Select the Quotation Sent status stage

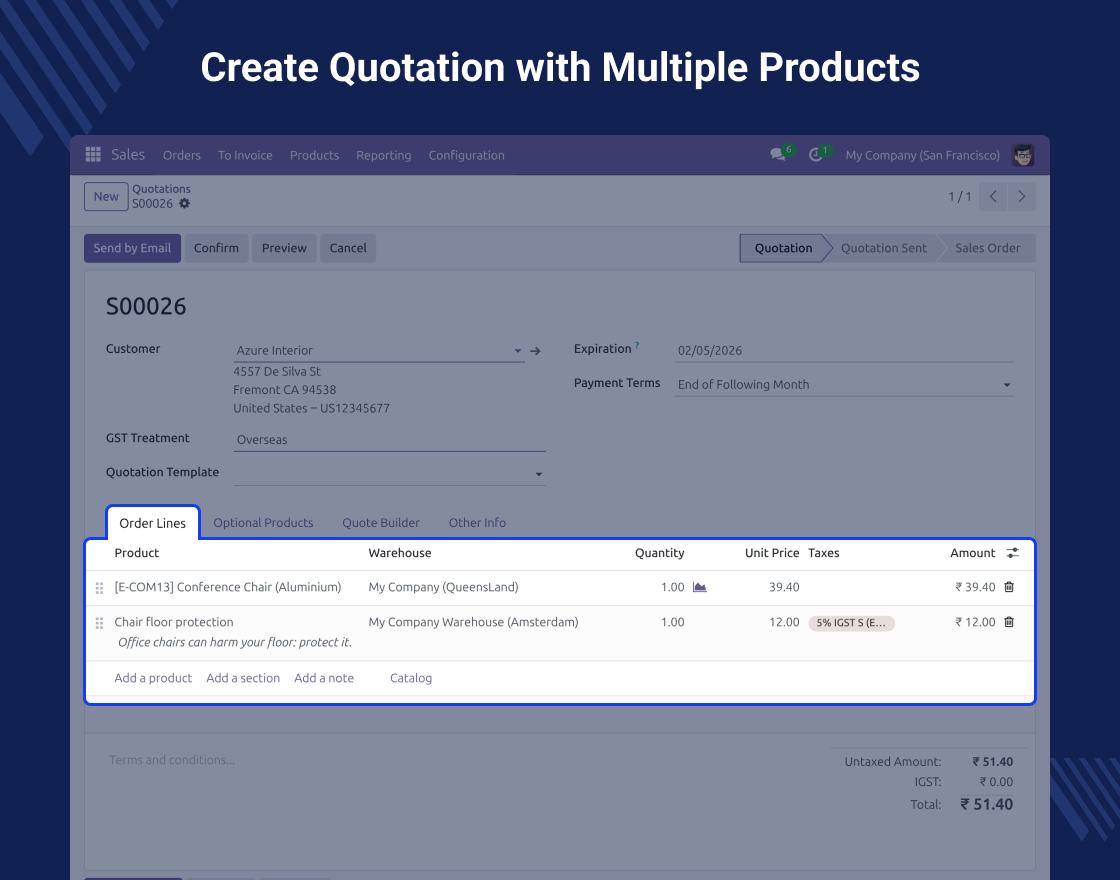pyautogui.click(x=884, y=248)
